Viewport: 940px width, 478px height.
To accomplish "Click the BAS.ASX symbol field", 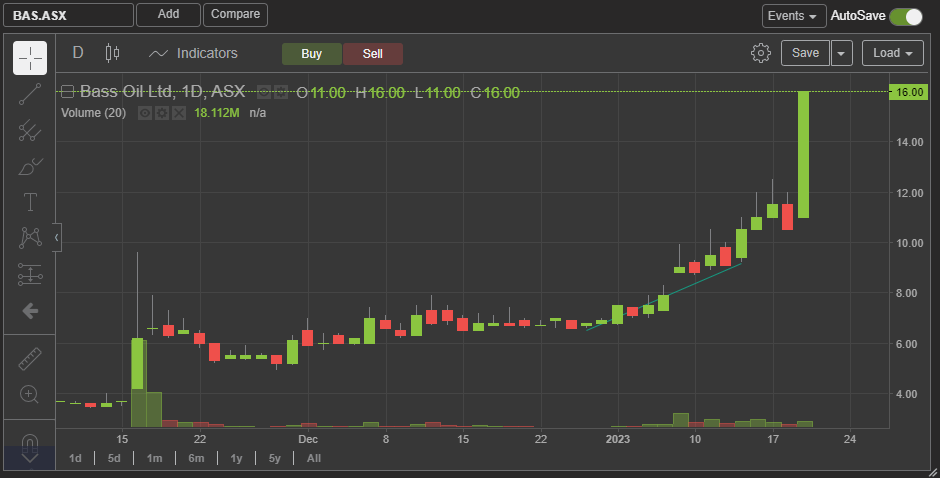I will 68,15.
